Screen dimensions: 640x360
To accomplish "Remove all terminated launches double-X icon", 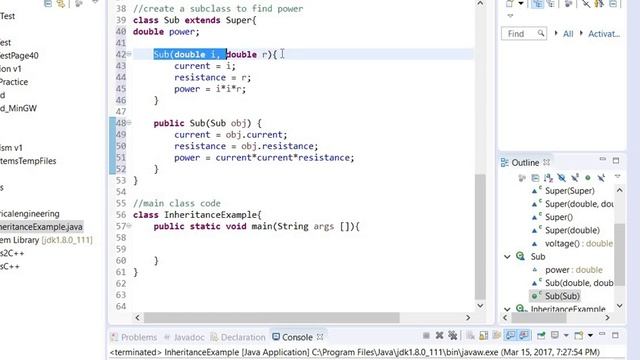I will pos(453,336).
